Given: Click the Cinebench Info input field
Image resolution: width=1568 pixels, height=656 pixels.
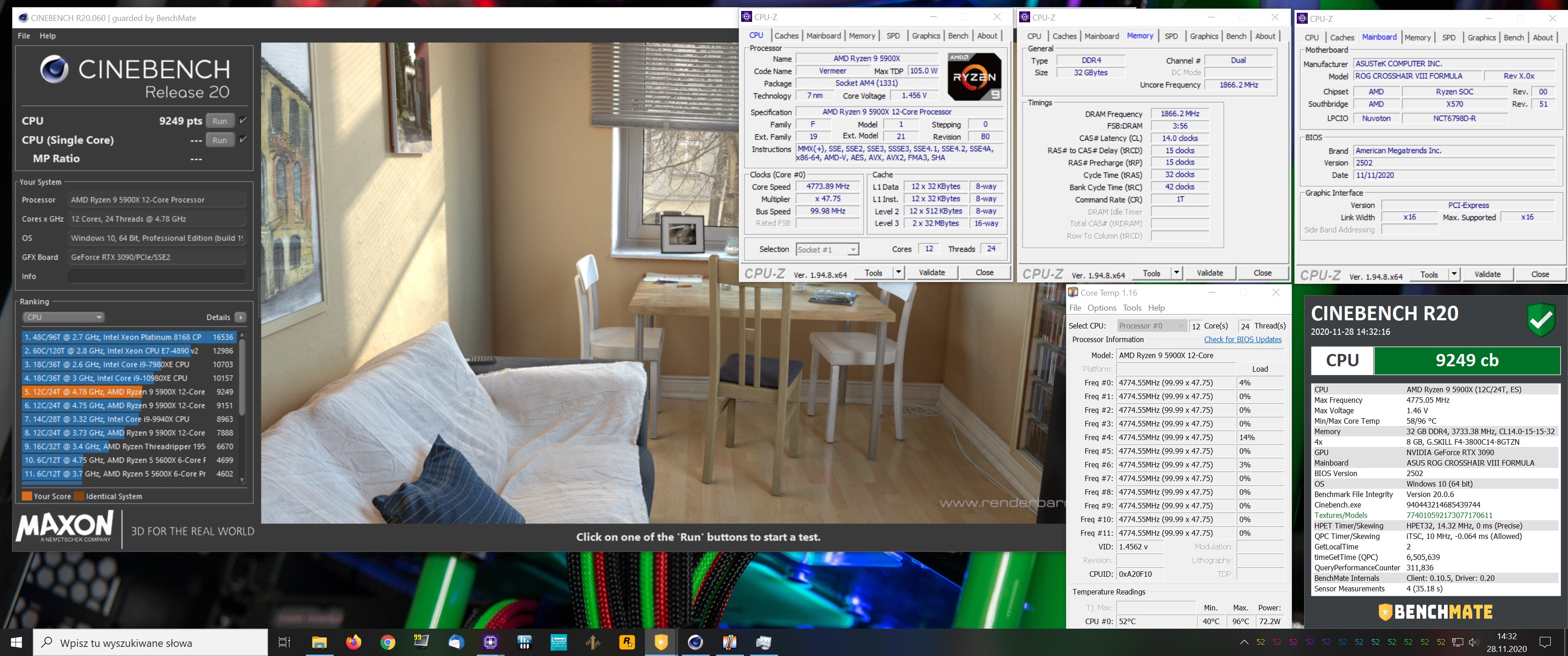Looking at the screenshot, I should pyautogui.click(x=157, y=276).
